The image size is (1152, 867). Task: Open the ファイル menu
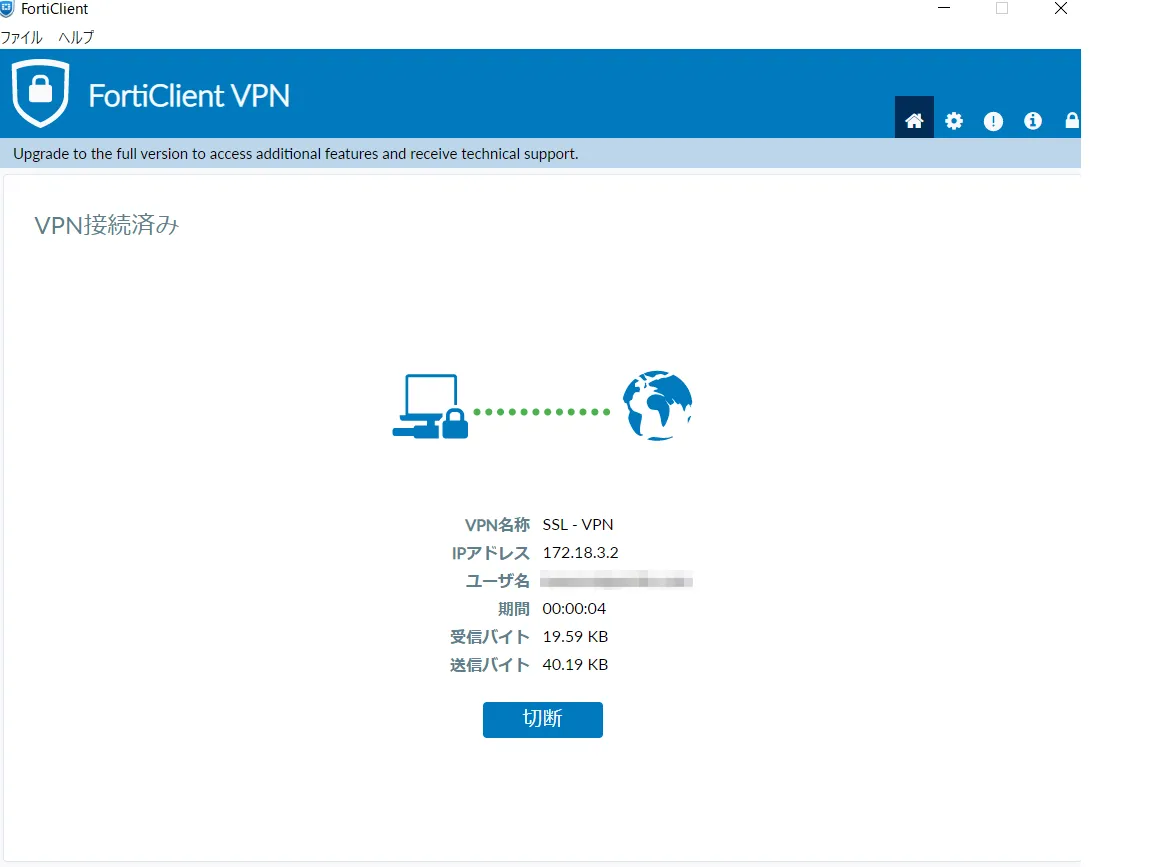[21, 37]
